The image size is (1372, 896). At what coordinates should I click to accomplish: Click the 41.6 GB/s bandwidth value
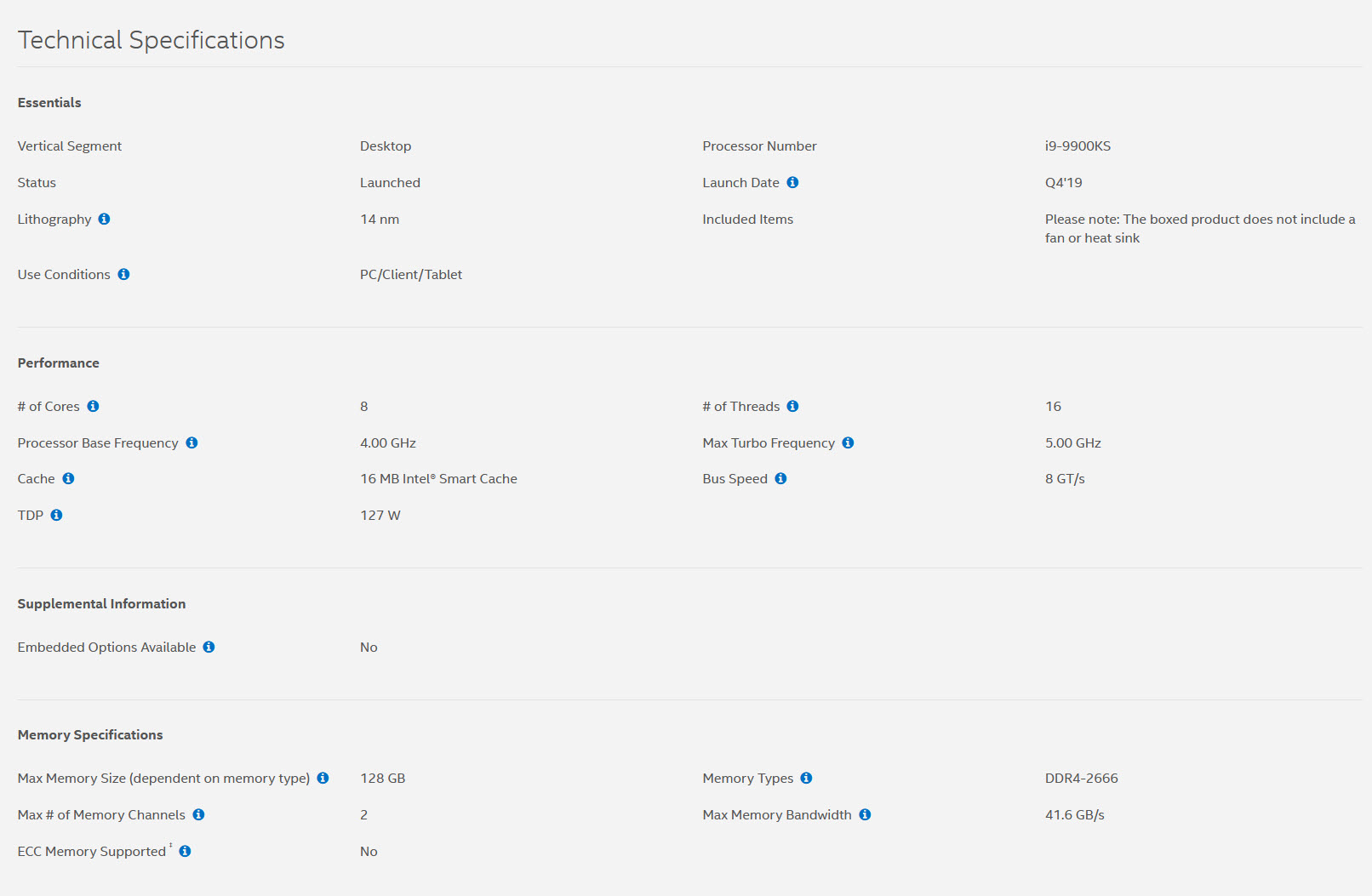(1075, 814)
